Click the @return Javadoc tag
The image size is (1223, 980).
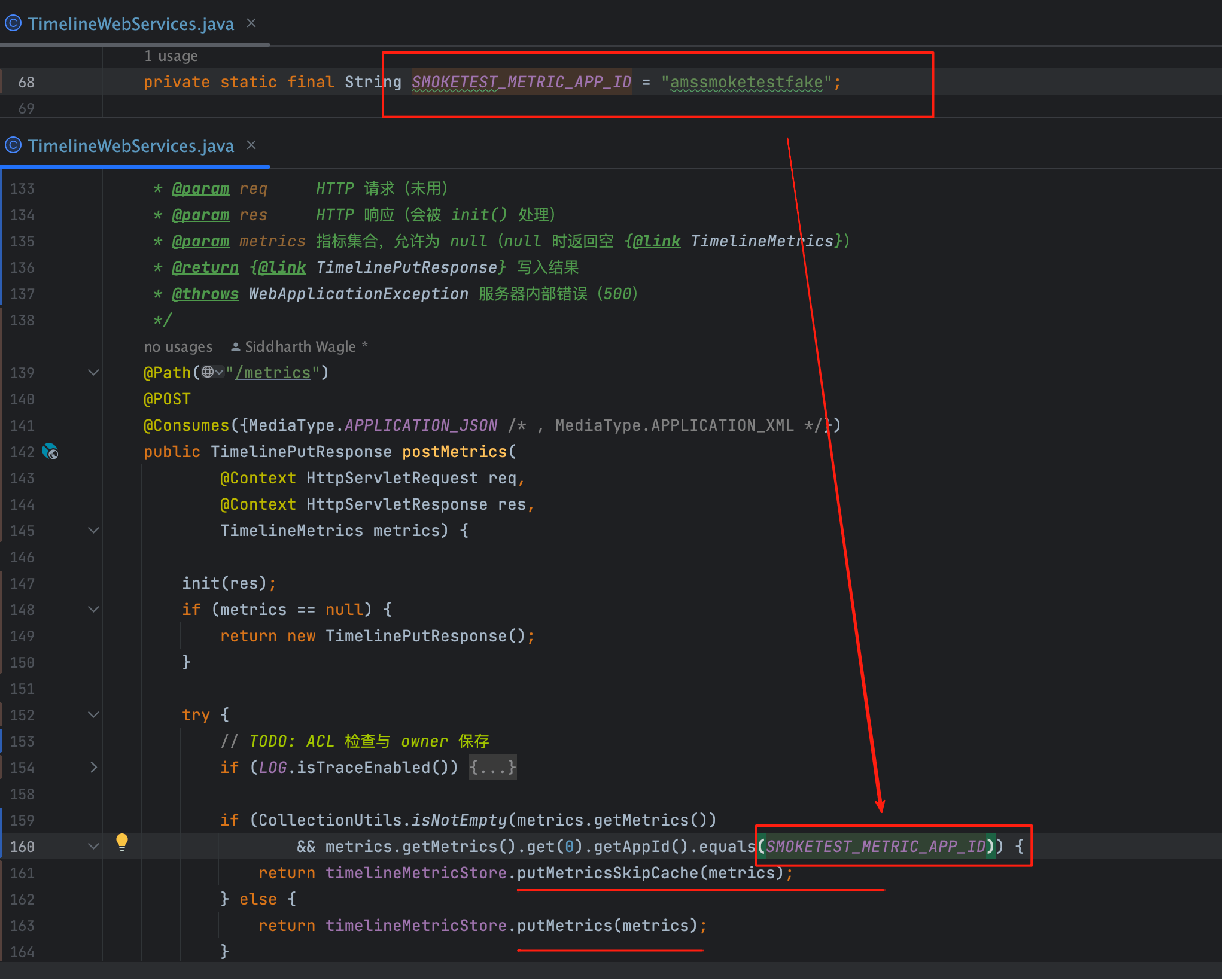pos(205,267)
